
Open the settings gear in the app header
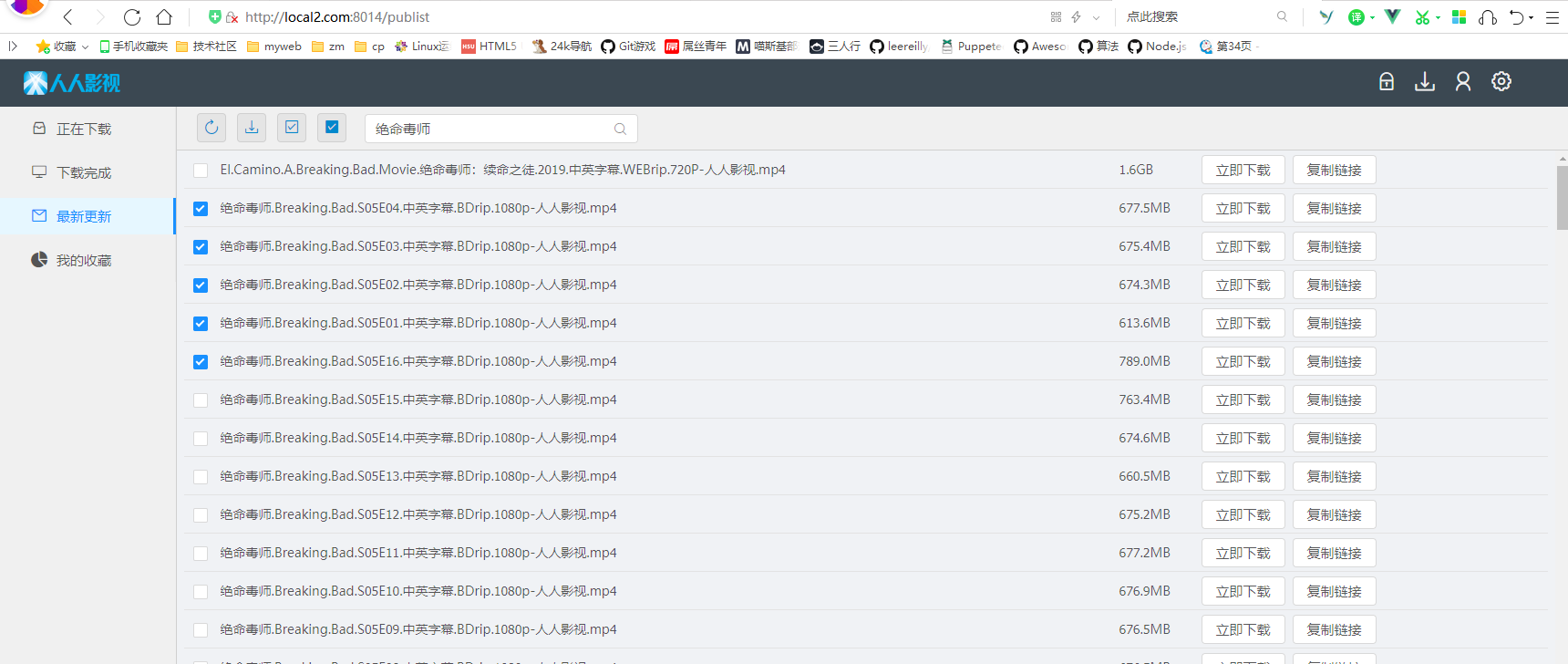click(1501, 82)
